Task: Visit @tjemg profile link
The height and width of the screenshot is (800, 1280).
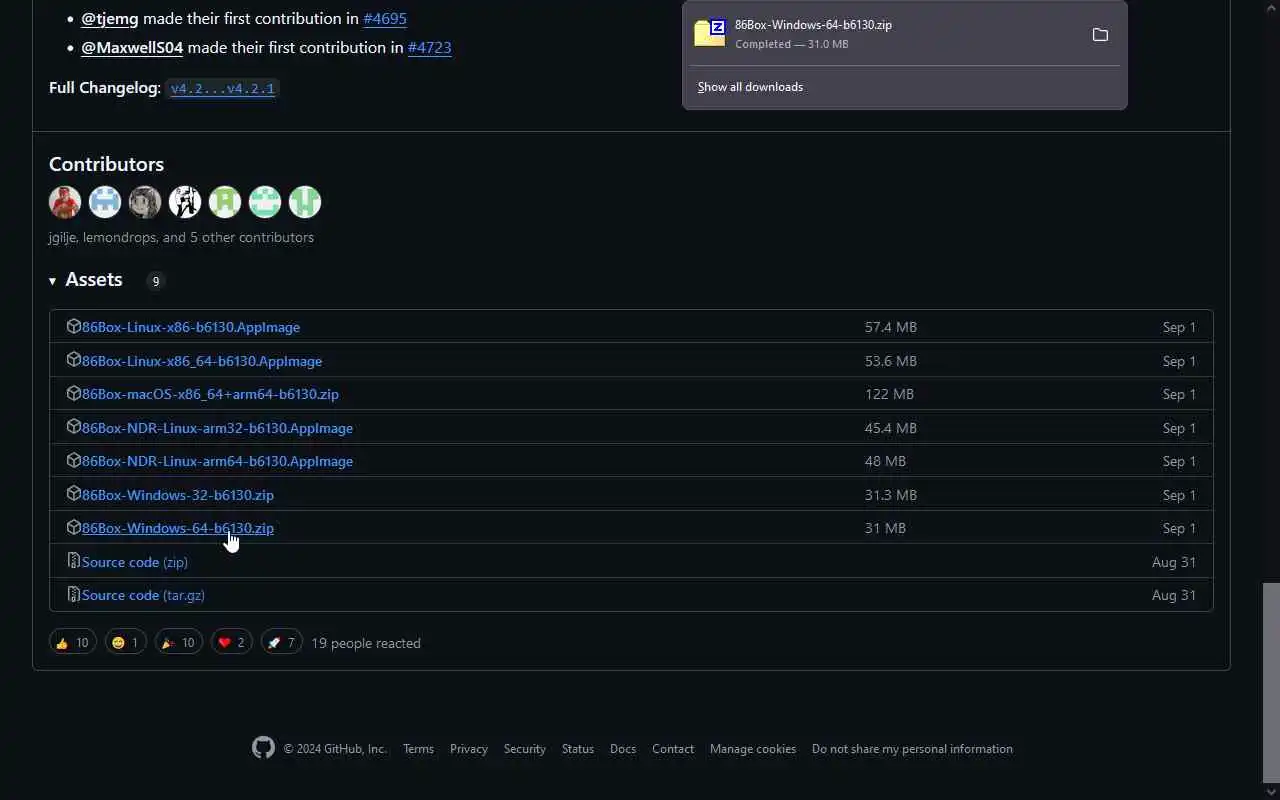Action: [x=110, y=18]
